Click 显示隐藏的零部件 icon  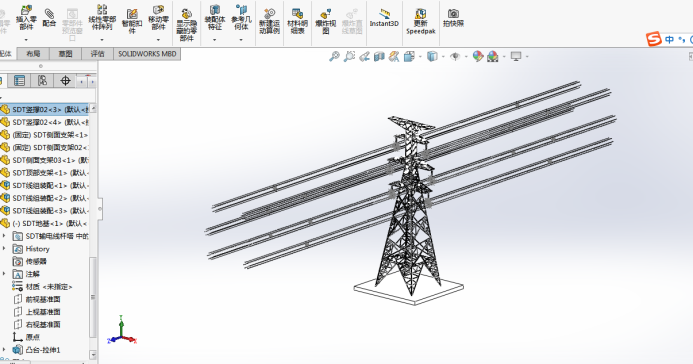(x=187, y=14)
